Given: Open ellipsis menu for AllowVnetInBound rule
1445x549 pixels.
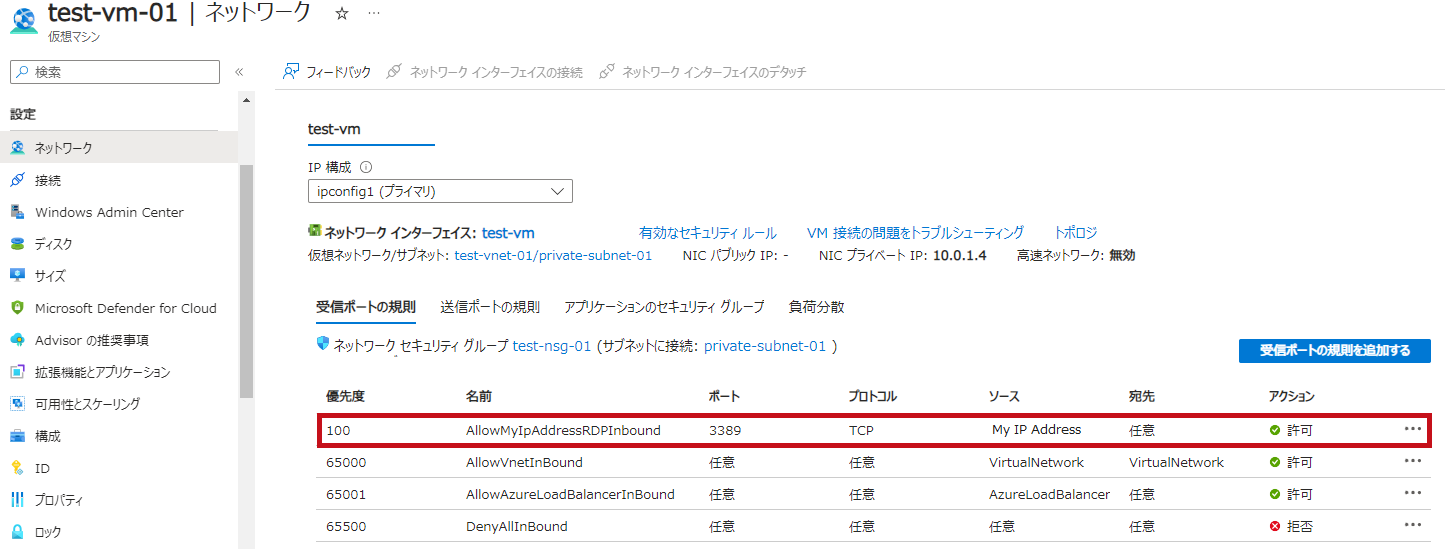Looking at the screenshot, I should 1412,461.
